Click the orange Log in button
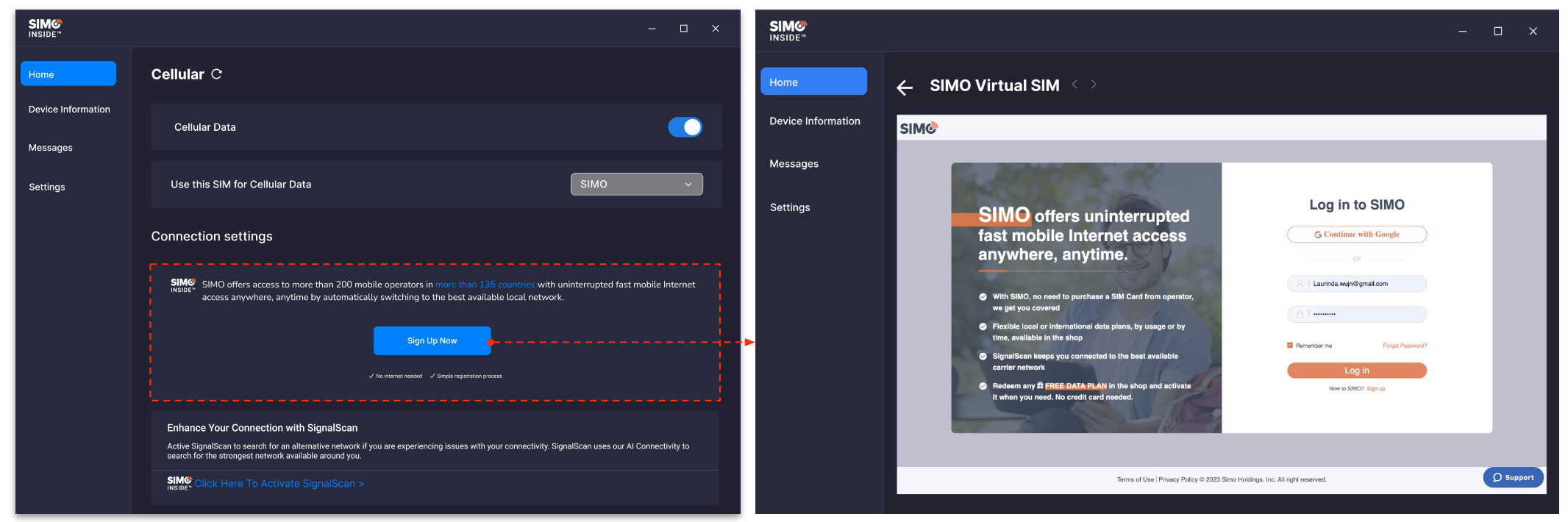The image size is (1568, 522). pyautogui.click(x=1357, y=371)
